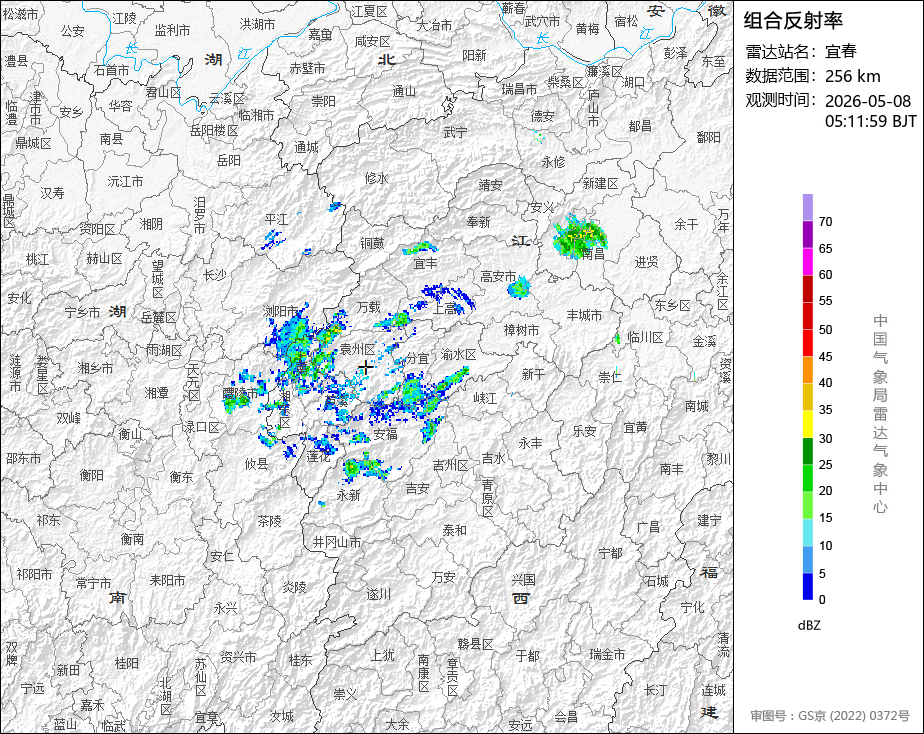Viewport: 924px width, 734px height.
Task: Click the 铜鼓 map label
Action: tap(372, 243)
